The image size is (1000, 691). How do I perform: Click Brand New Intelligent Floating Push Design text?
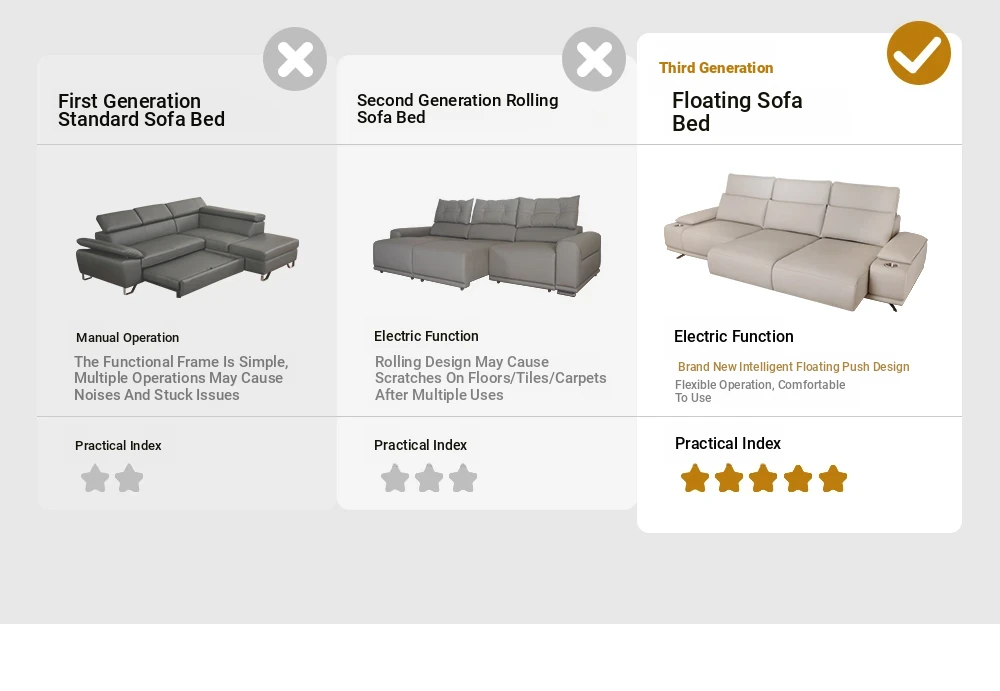pos(793,367)
